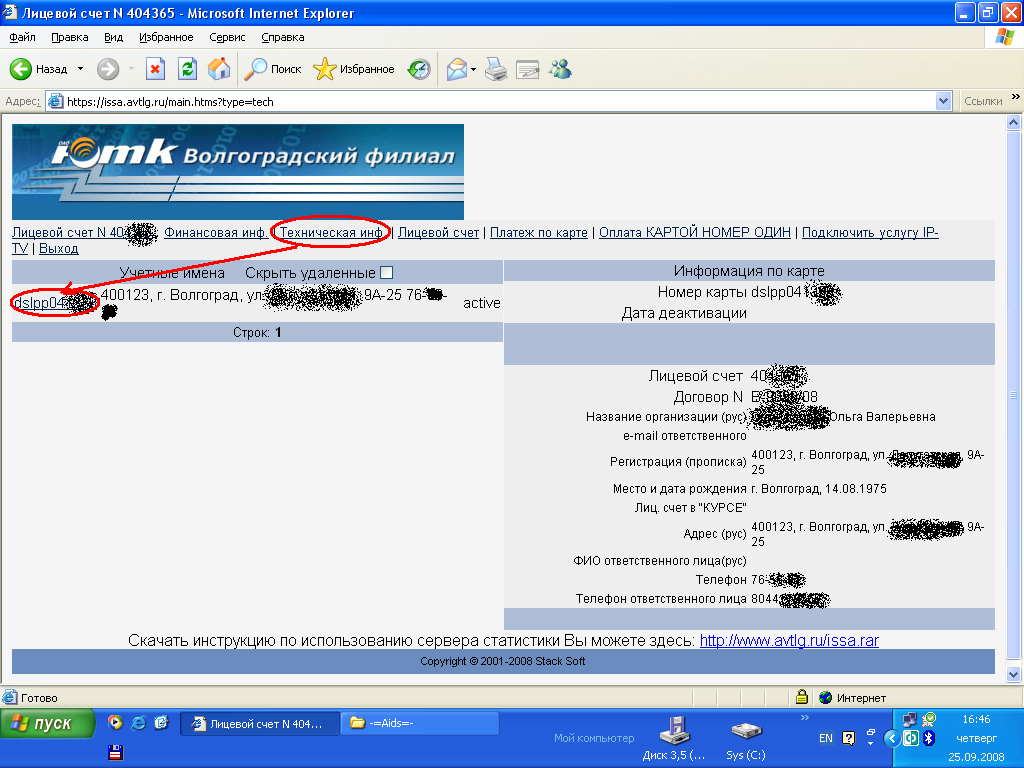Open the Mail envelope toolbar icon
The image size is (1024, 768).
pyautogui.click(x=457, y=69)
